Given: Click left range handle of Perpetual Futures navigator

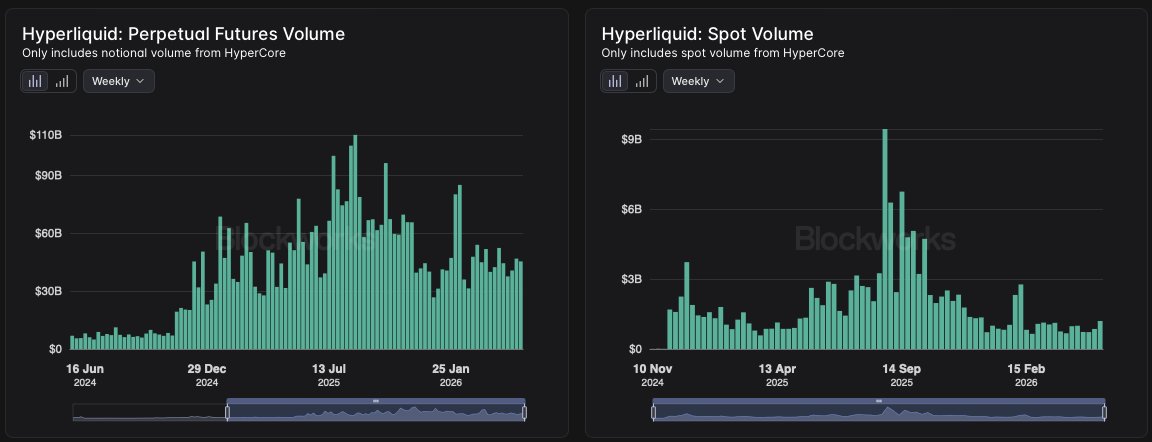Looking at the screenshot, I should pos(227,413).
